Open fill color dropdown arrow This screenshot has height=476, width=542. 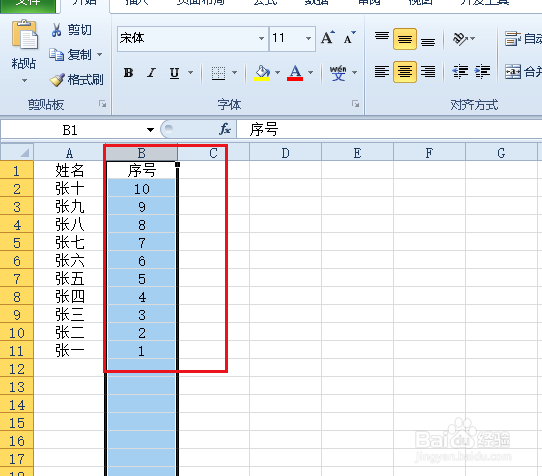click(277, 73)
